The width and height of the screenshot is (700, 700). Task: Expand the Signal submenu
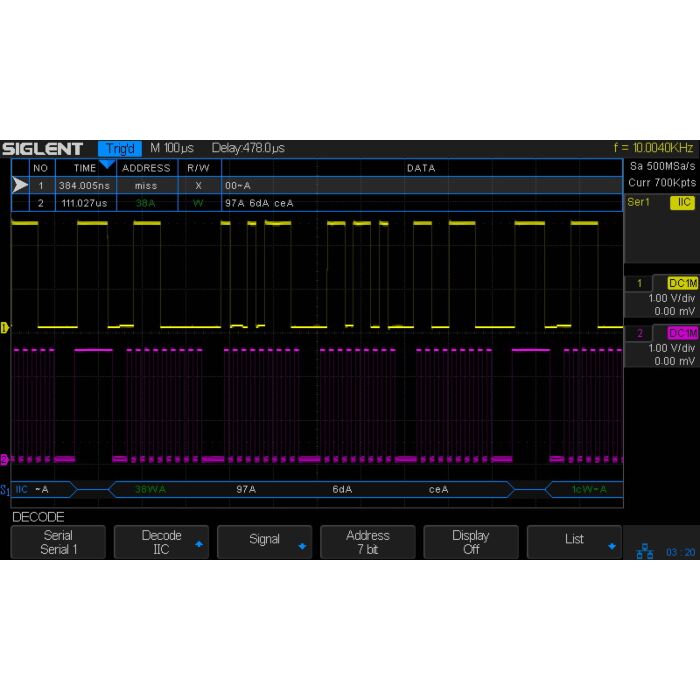264,540
